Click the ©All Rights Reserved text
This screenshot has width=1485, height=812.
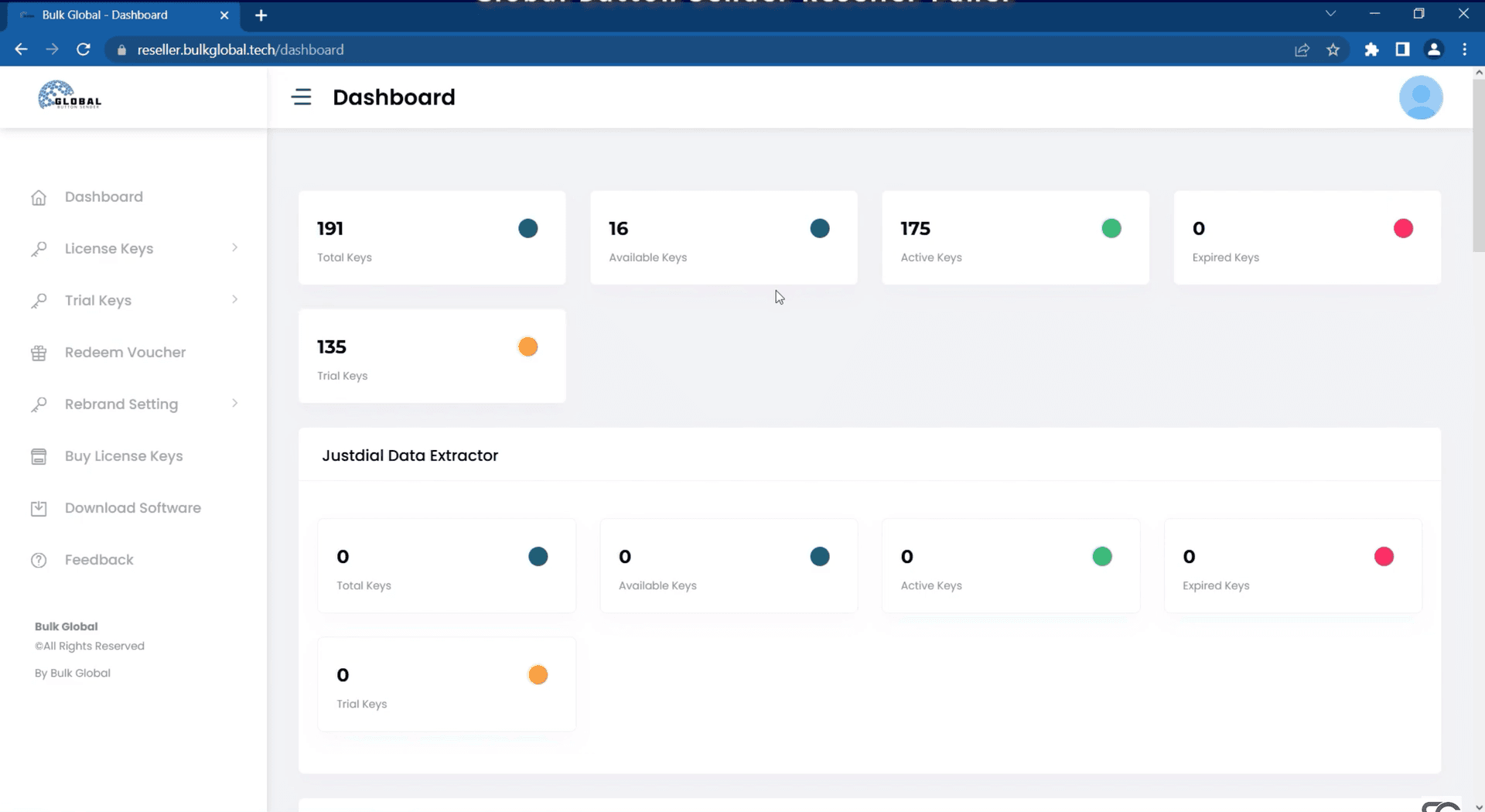click(x=90, y=646)
